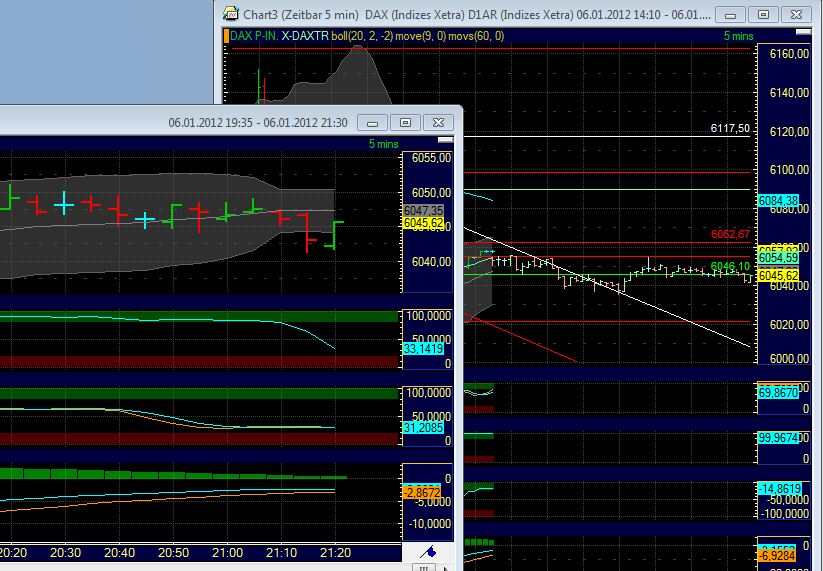Click the cyan 6084,38 price marker
The height and width of the screenshot is (571, 823).
(x=777, y=201)
